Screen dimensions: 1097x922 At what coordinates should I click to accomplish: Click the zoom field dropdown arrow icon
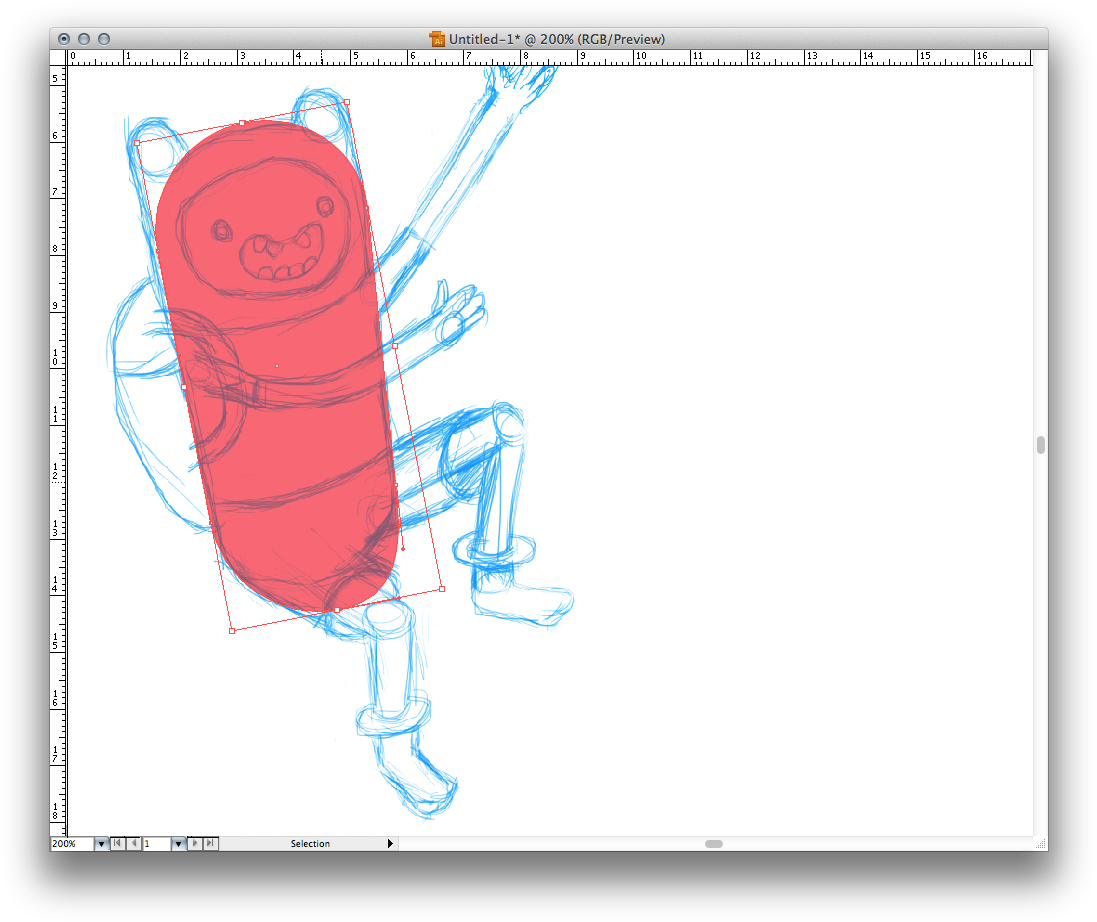pyautogui.click(x=101, y=843)
